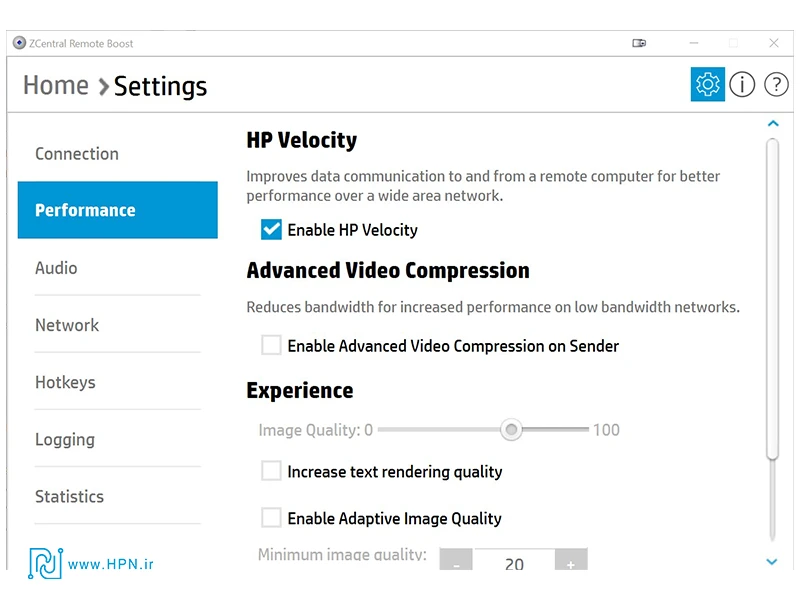
Task: Open the settings gear icon
Action: pyautogui.click(x=708, y=85)
